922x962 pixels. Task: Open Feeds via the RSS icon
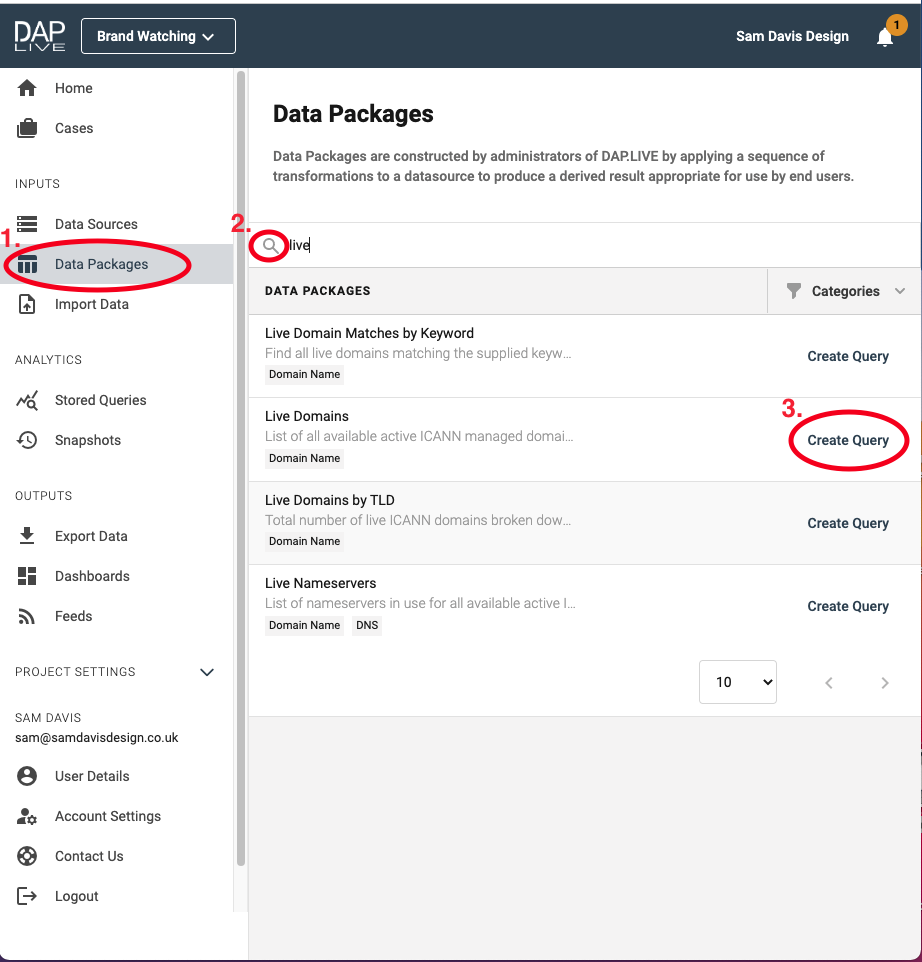point(27,616)
